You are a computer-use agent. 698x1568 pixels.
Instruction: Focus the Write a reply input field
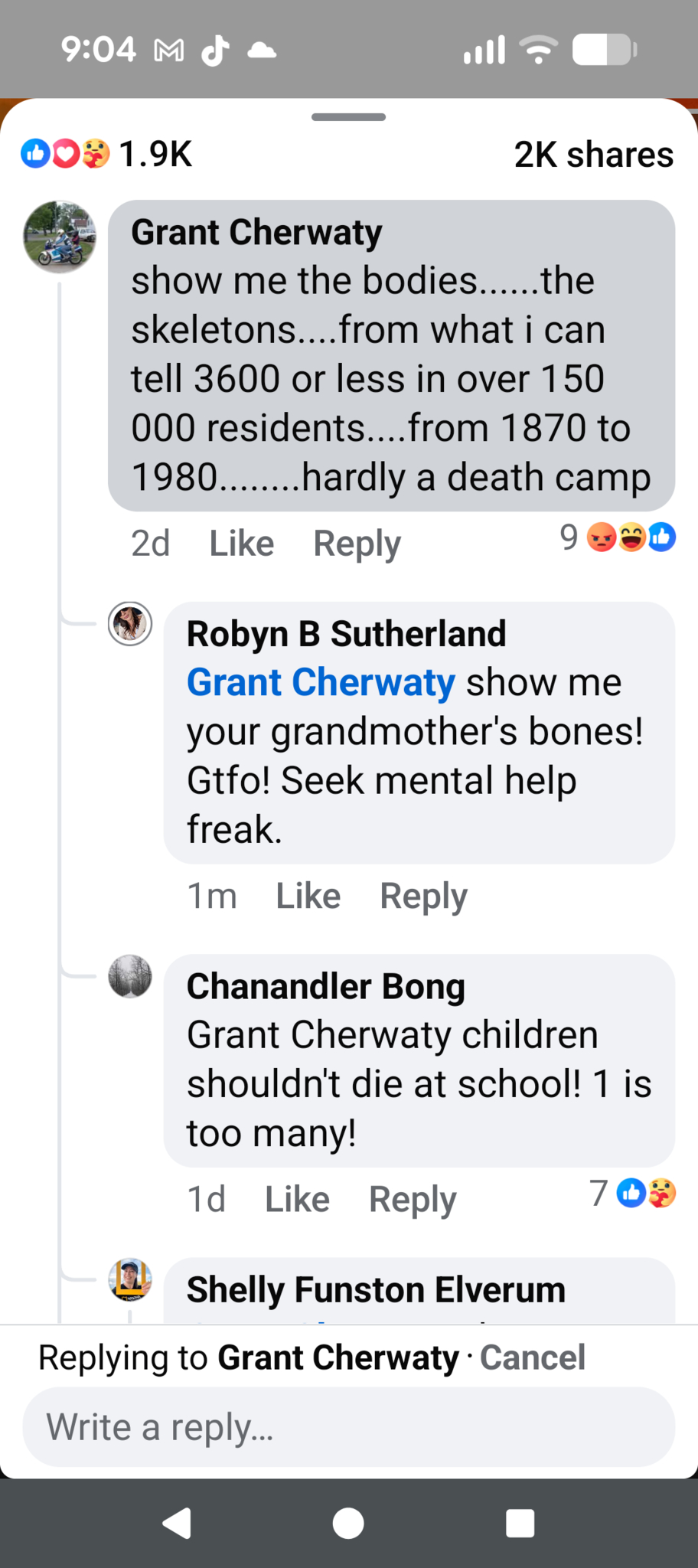tap(348, 1427)
